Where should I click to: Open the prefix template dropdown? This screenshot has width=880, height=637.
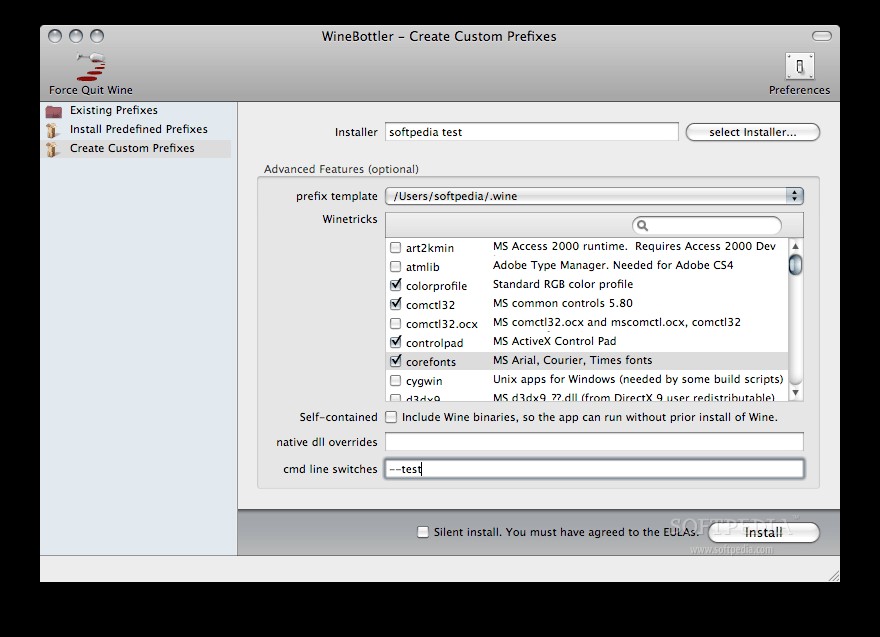tap(594, 196)
